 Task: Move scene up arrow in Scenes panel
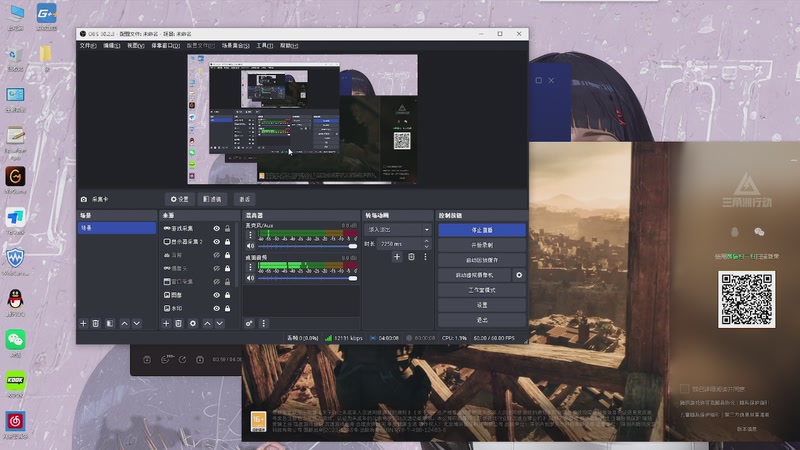click(124, 323)
